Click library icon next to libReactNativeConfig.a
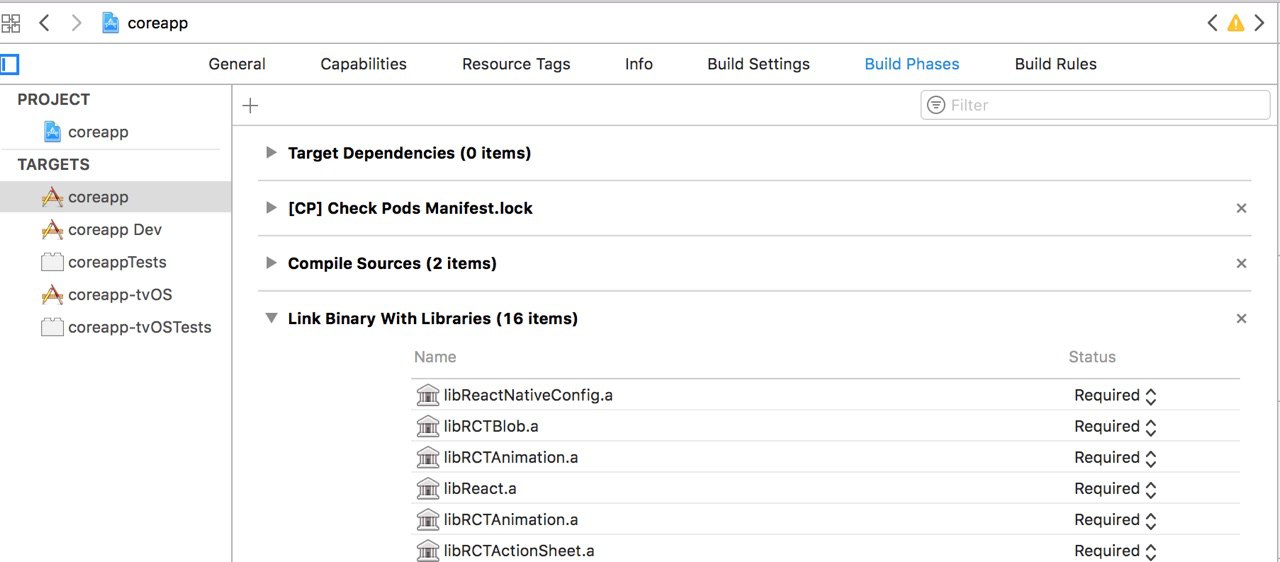1280x562 pixels. pyautogui.click(x=428, y=395)
